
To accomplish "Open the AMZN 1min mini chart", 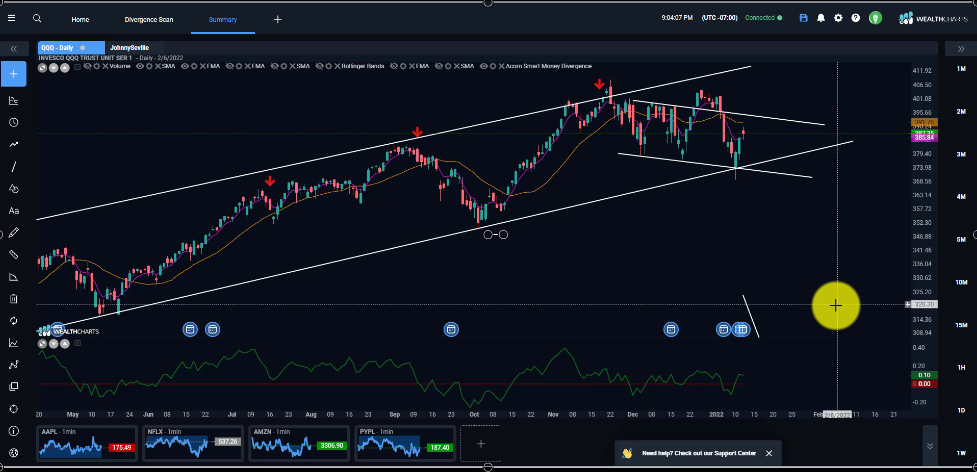I will coord(298,443).
